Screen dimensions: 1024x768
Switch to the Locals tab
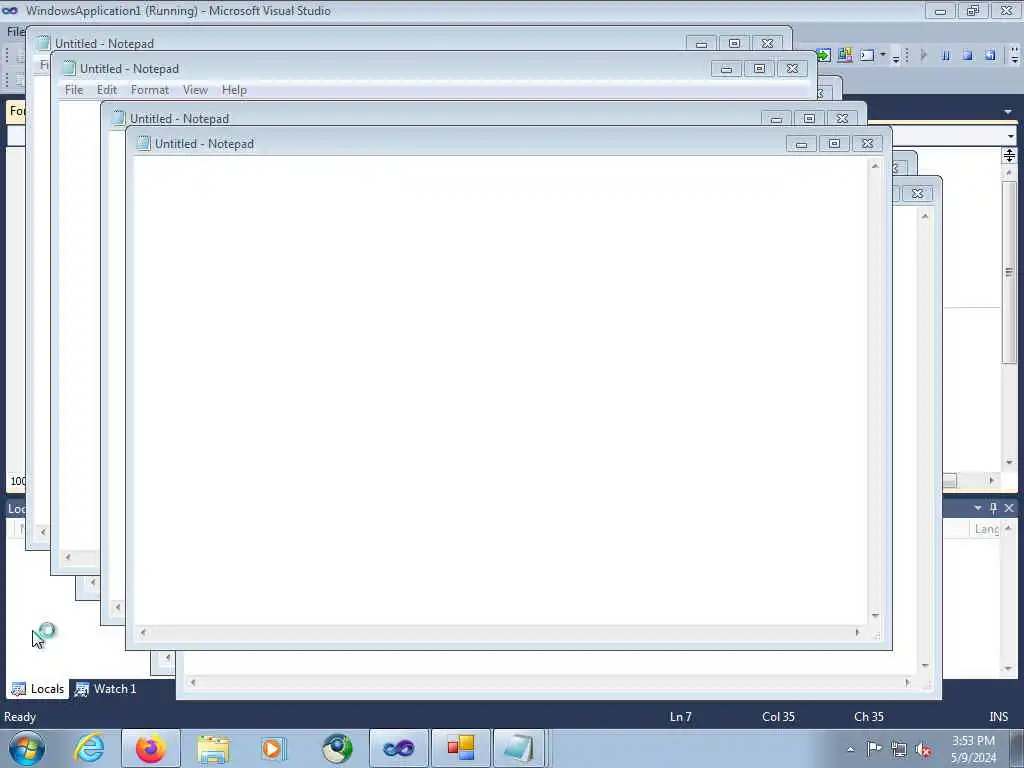click(x=38, y=688)
